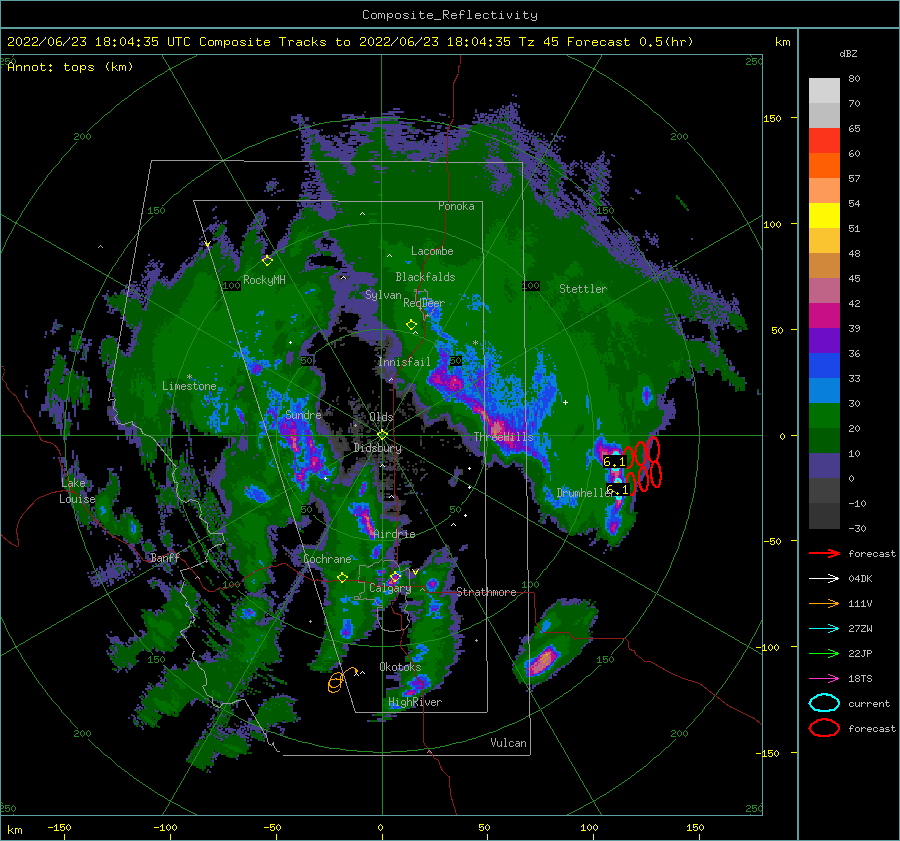Select the red 65 dBZ color swatch
Image resolution: width=900 pixels, height=841 pixels.
click(824, 141)
